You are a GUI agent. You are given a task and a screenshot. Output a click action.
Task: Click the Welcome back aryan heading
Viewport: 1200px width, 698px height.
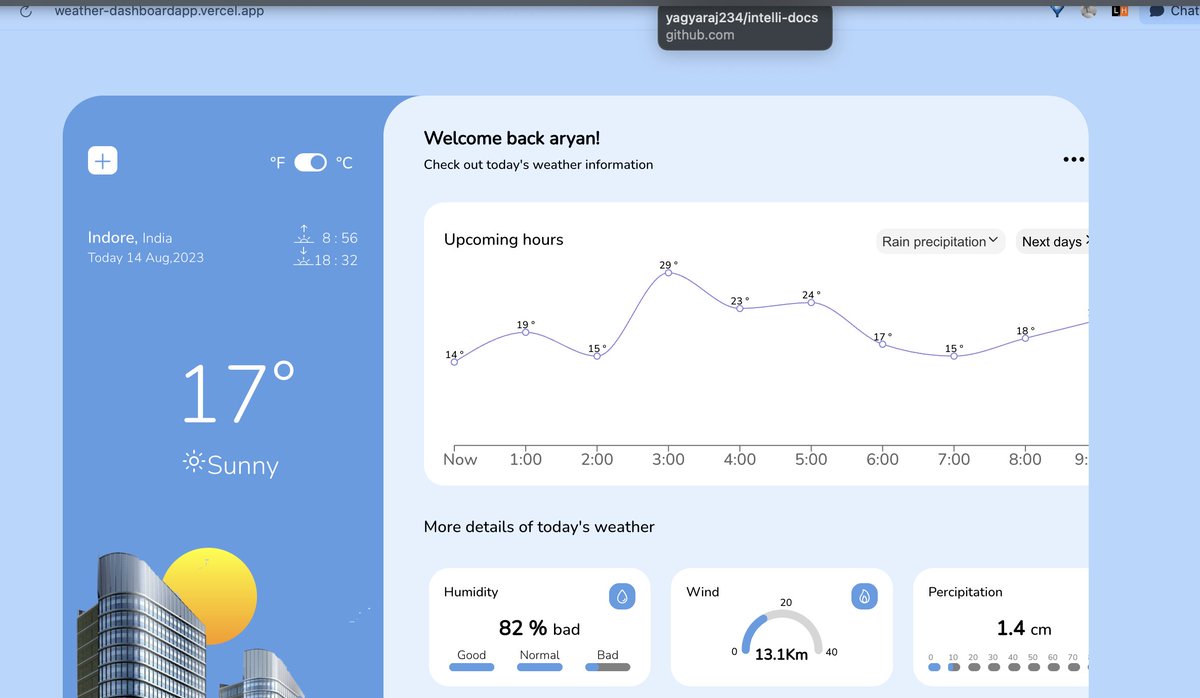511,138
